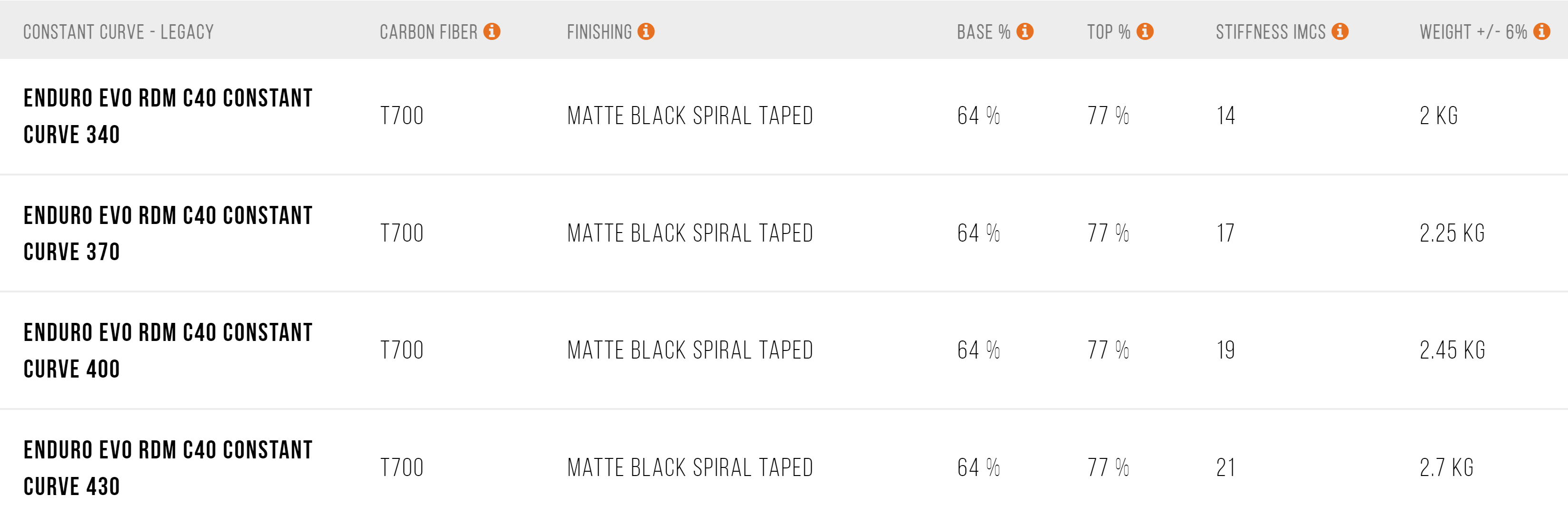
Task: Click the Carbon Fiber column header text
Action: click(429, 32)
